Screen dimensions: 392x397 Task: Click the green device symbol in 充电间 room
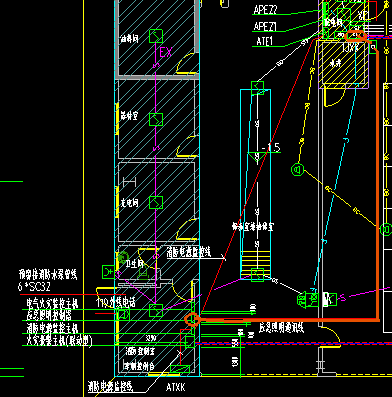(156, 202)
